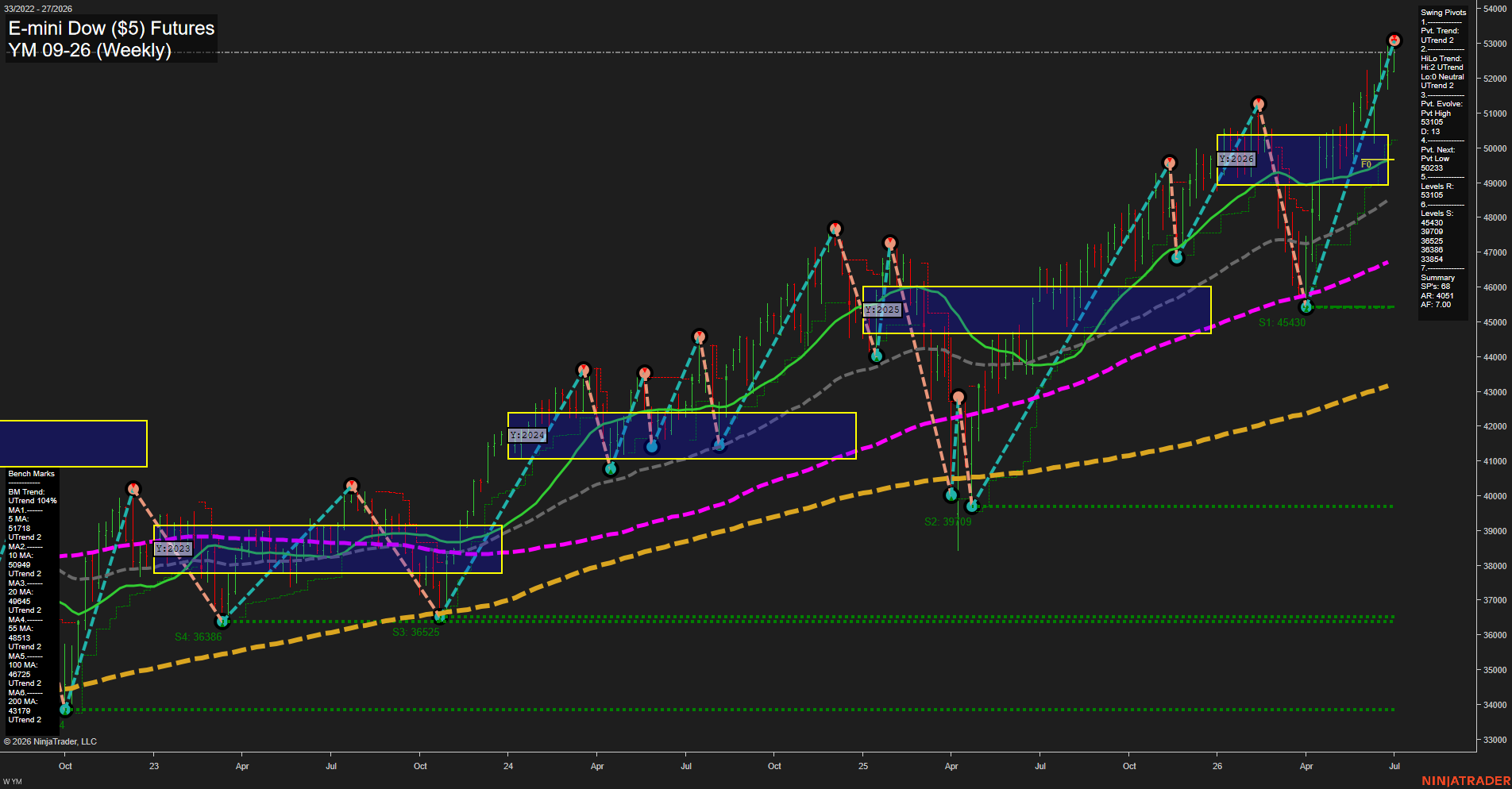Click the 20 MA: label in Bench Marks
Viewport: 1512px width, 789px height.
(x=21, y=592)
